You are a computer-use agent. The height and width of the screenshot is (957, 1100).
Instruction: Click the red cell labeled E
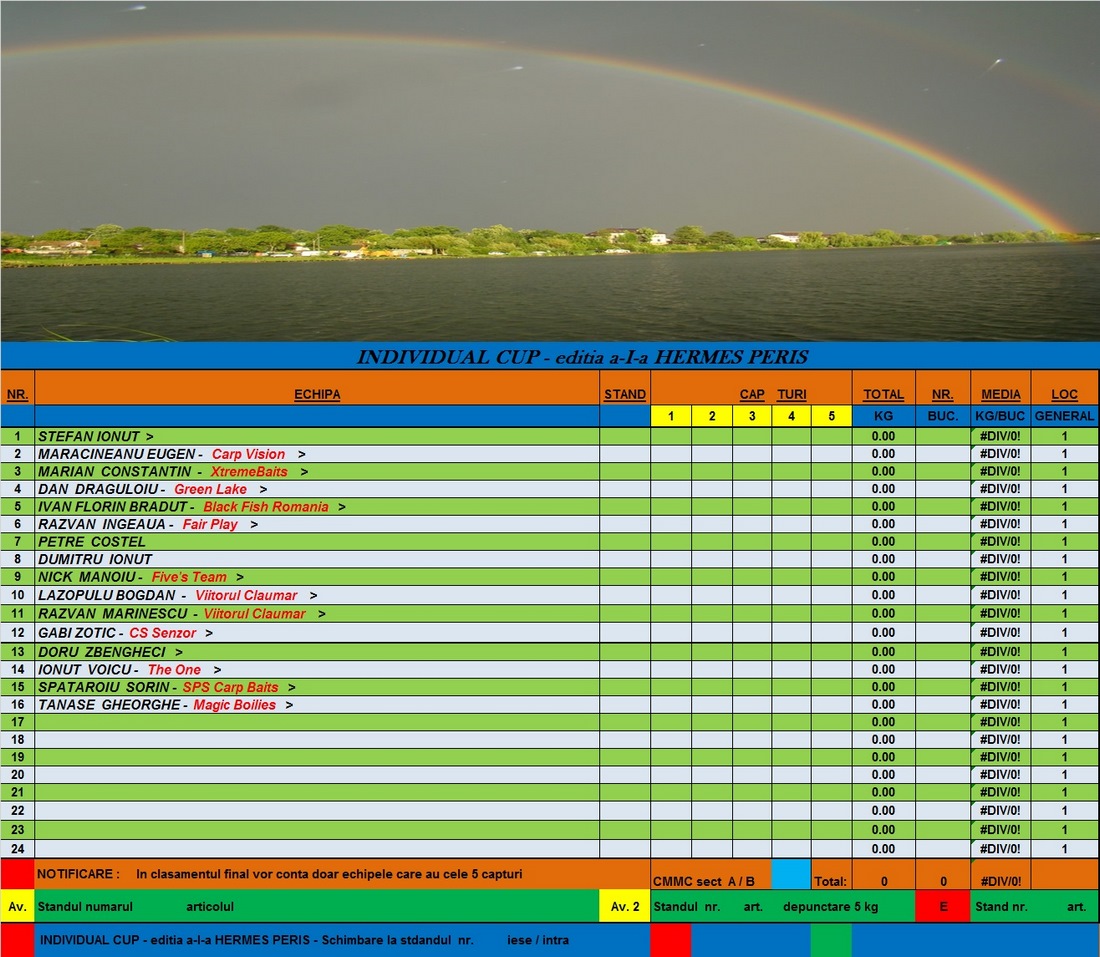pos(943,906)
